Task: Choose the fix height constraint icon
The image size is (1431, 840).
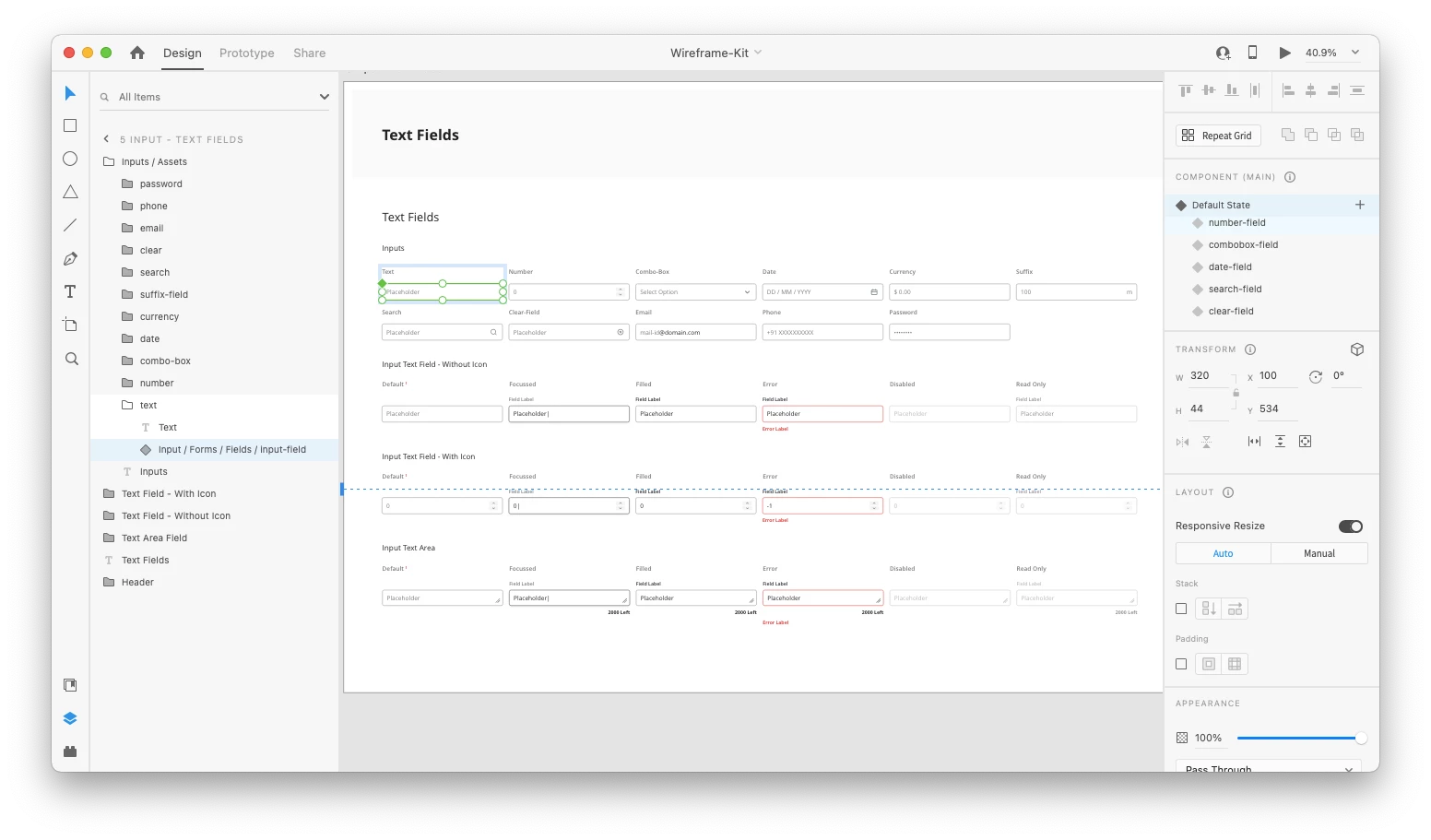Action: (1280, 442)
